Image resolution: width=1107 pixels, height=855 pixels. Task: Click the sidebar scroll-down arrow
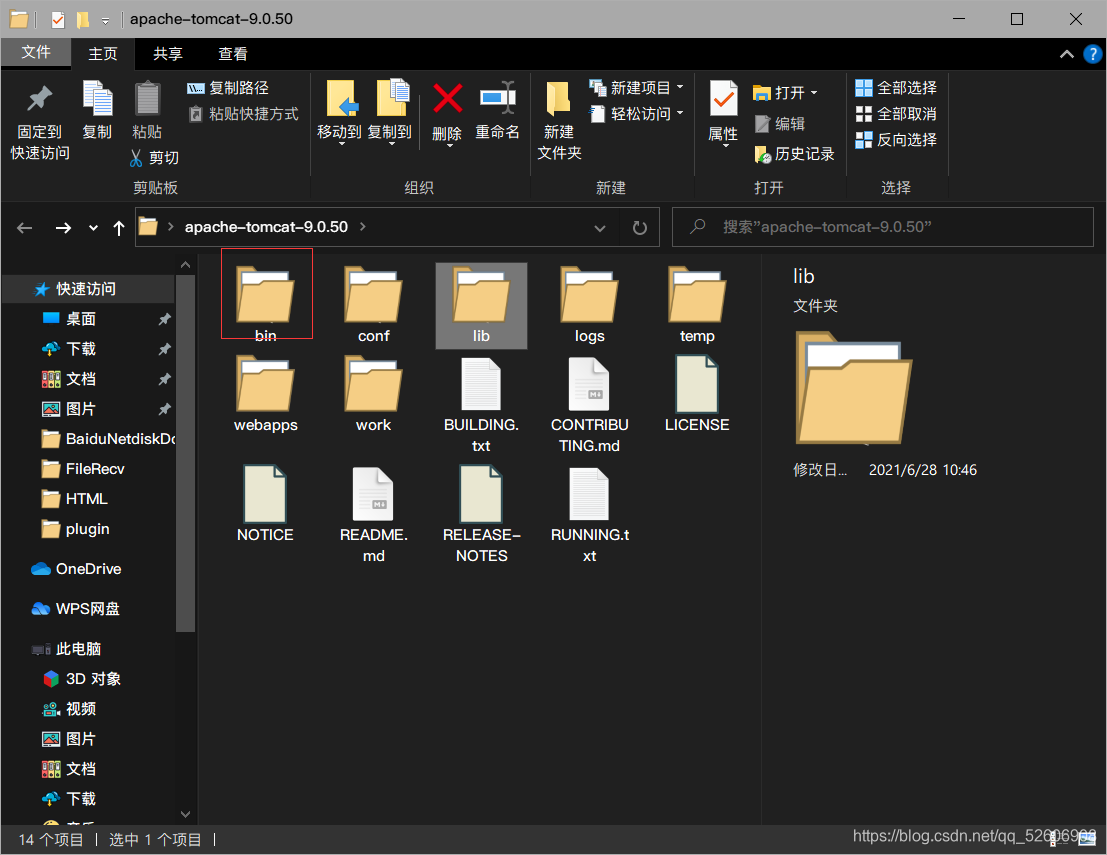[x=185, y=814]
